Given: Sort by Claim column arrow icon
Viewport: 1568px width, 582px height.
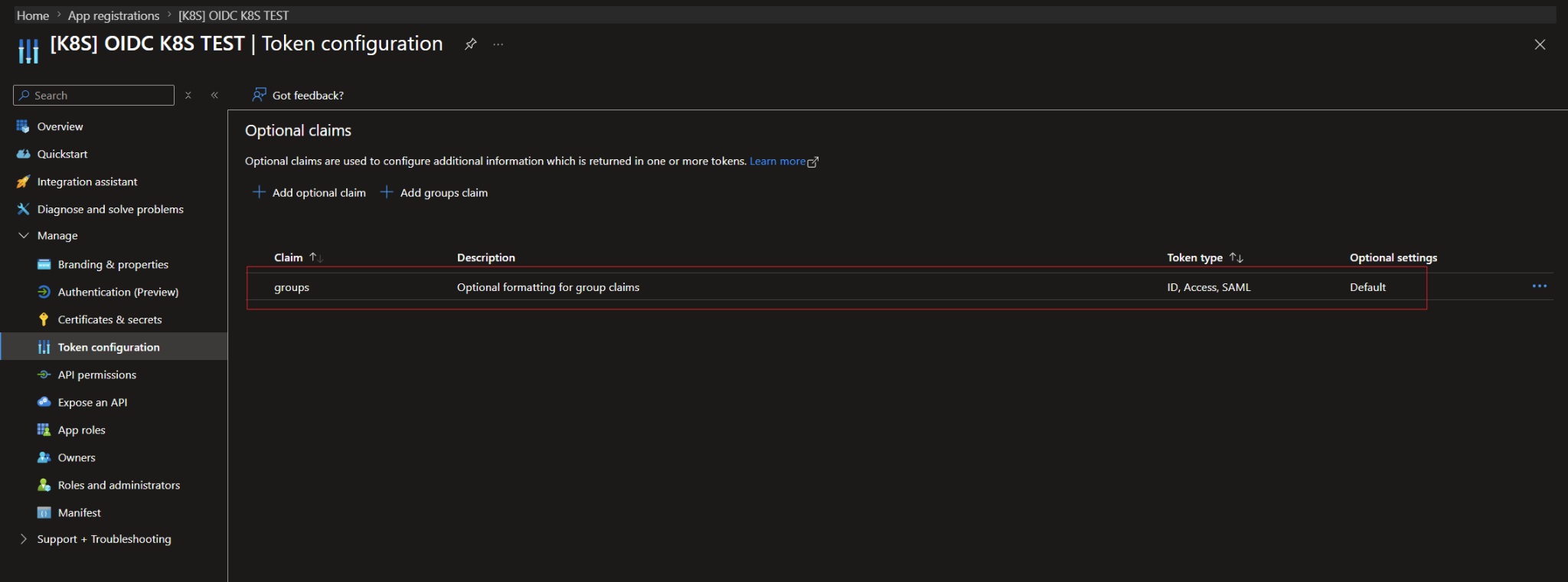Looking at the screenshot, I should click(x=315, y=257).
